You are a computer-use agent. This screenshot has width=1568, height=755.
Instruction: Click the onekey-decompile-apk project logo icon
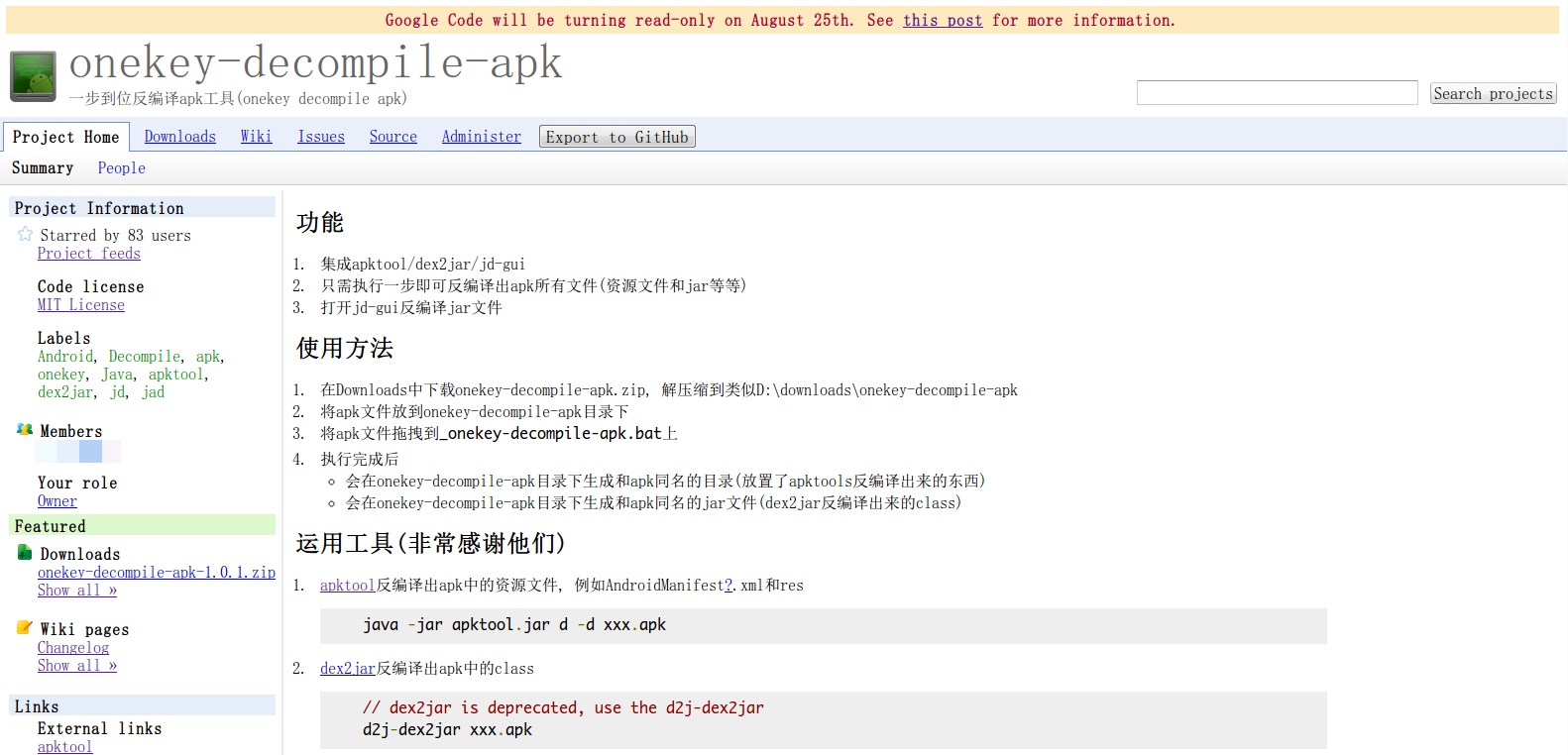point(33,76)
